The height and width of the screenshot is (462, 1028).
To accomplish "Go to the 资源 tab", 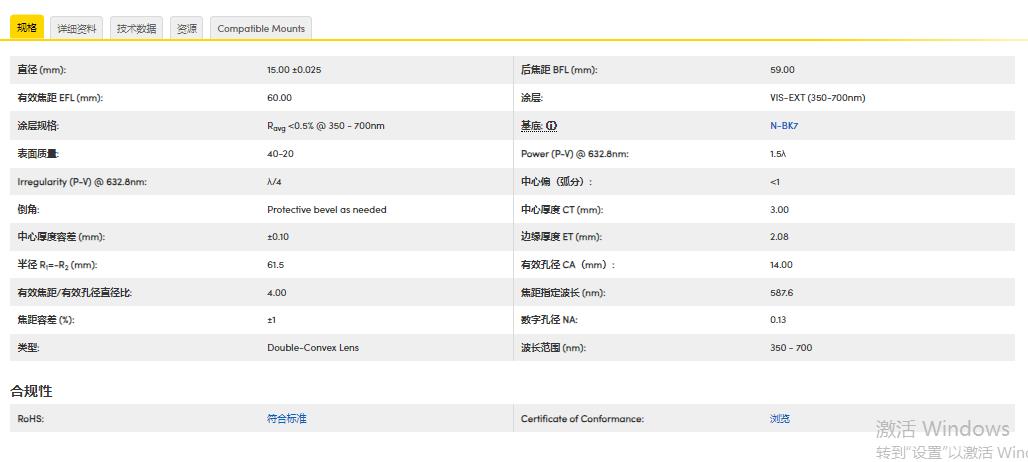I will point(187,29).
